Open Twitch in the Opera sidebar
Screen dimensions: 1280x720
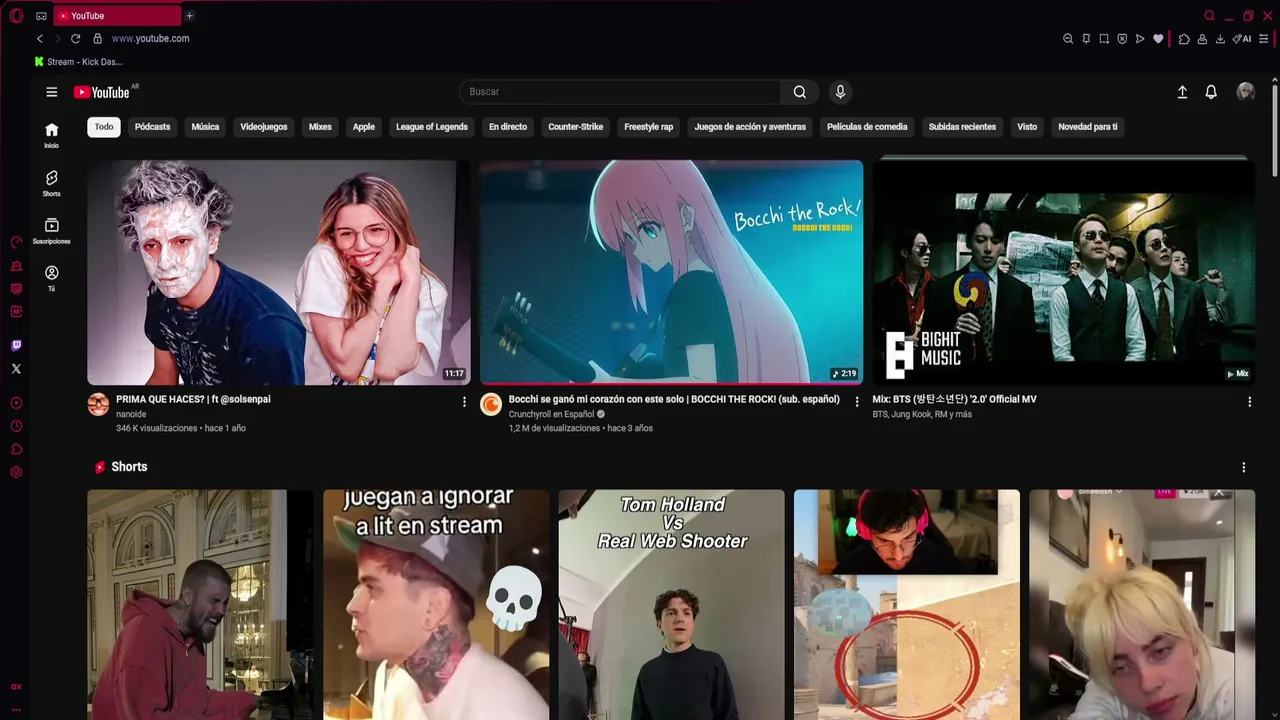click(16, 346)
